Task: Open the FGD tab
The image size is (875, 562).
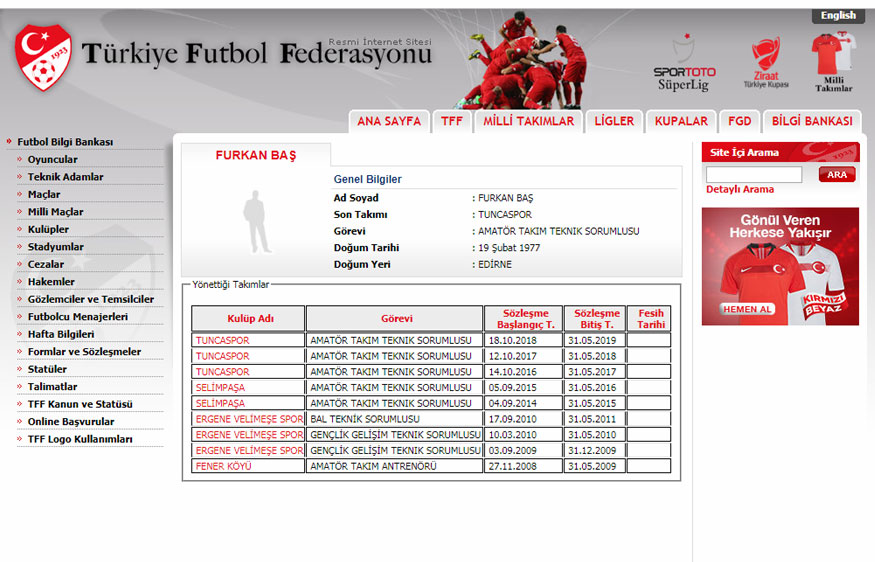Action: (739, 121)
